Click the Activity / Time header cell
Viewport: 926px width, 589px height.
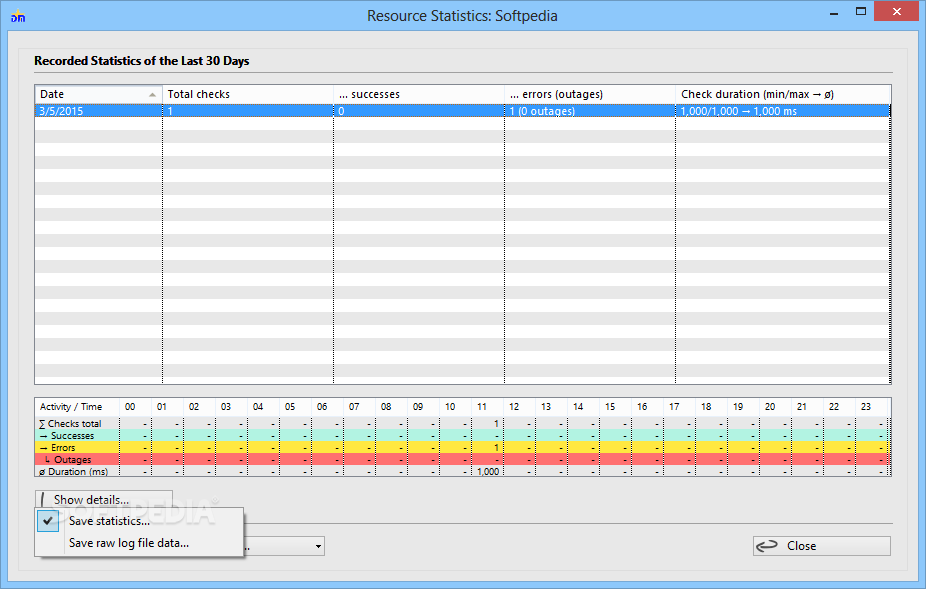pyautogui.click(x=77, y=407)
